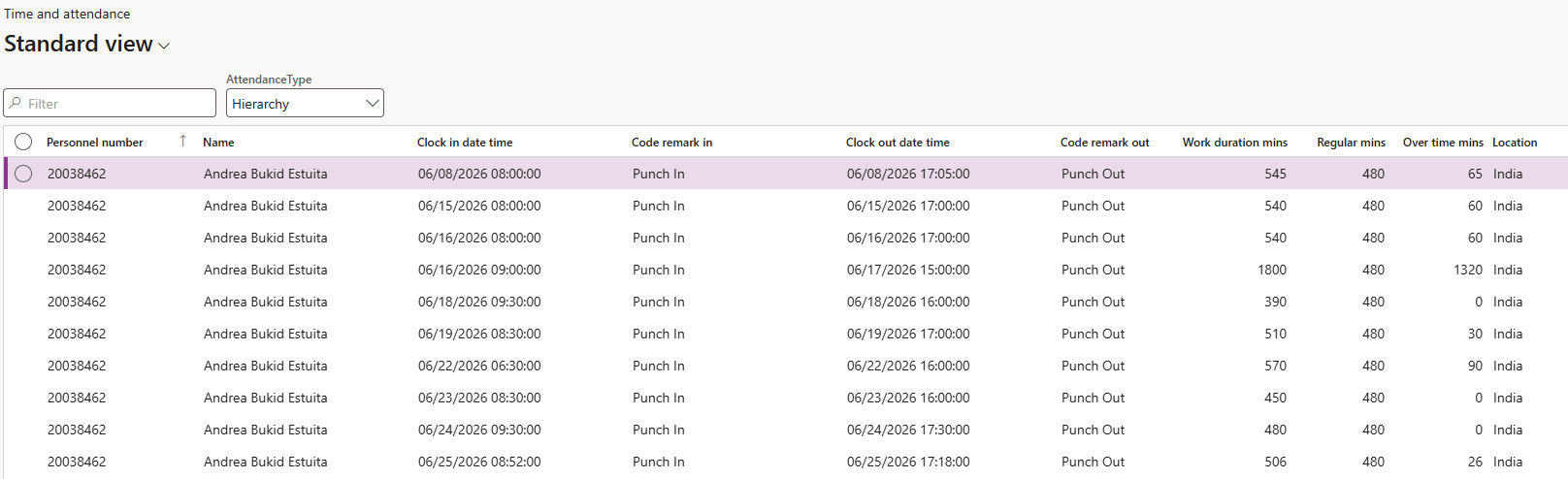Select the row radio for 06/08/2026 08:00:00

pyautogui.click(x=23, y=174)
